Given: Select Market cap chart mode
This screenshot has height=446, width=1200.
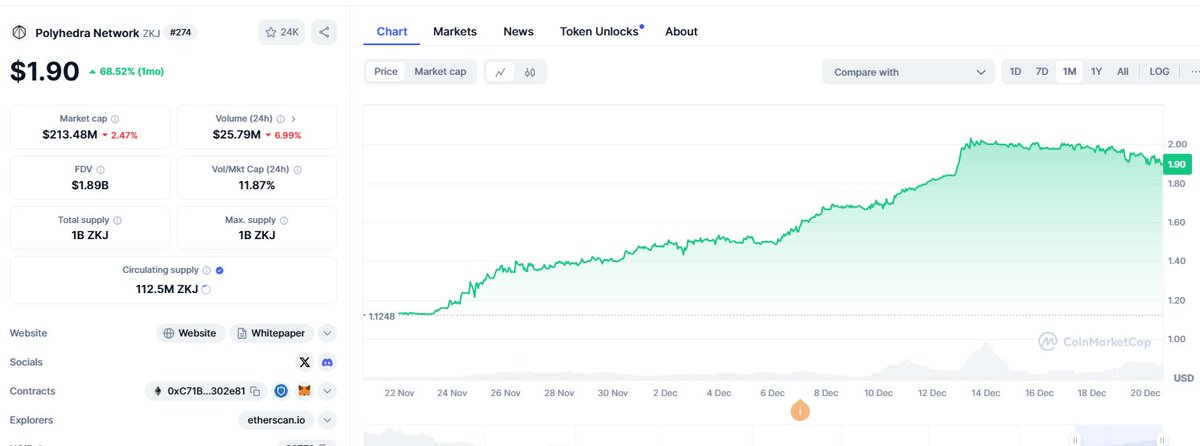Looking at the screenshot, I should pyautogui.click(x=440, y=72).
